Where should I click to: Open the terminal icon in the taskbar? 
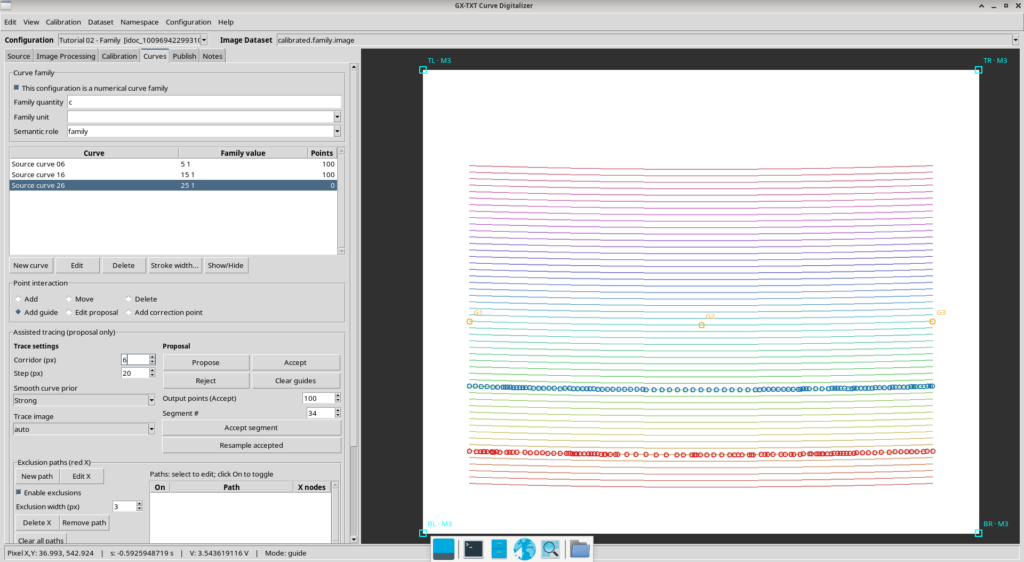coord(473,549)
